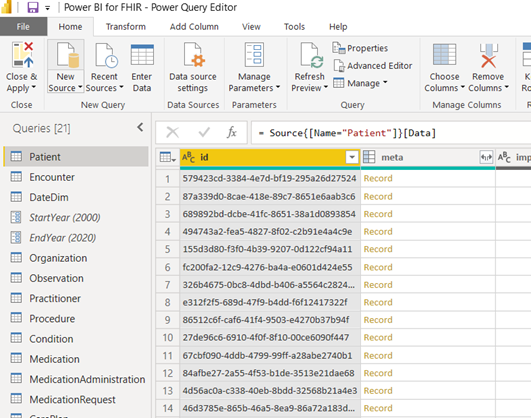Select the Observation query
Viewport: 531px width, 418px height.
pyautogui.click(x=76, y=278)
